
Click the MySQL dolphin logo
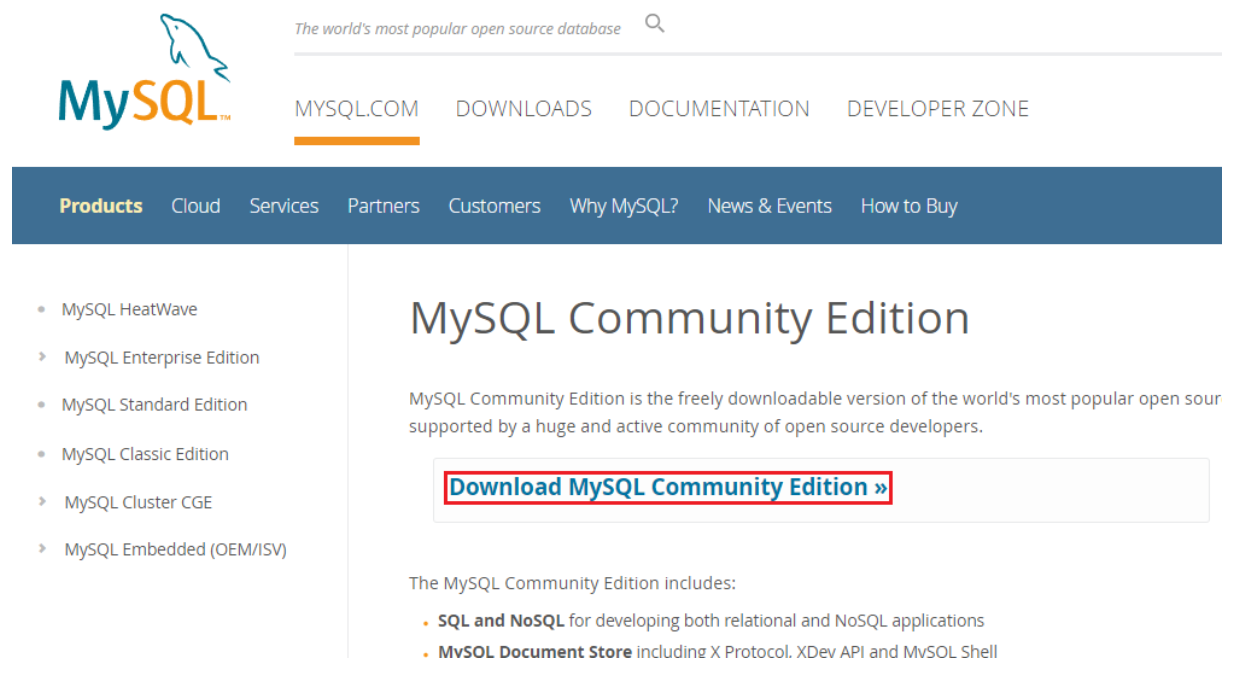[145, 73]
